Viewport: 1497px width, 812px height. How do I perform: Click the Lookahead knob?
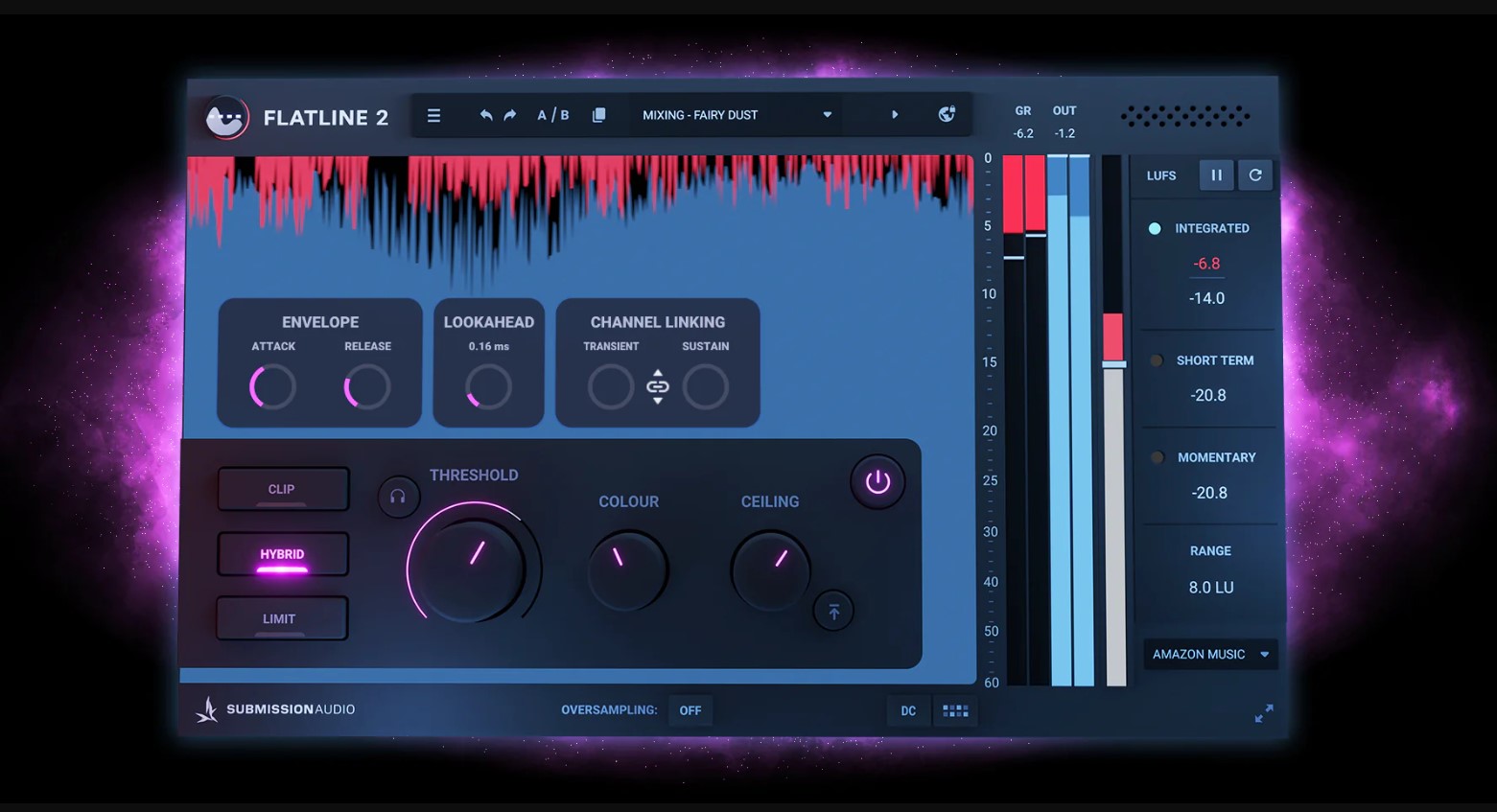489,387
